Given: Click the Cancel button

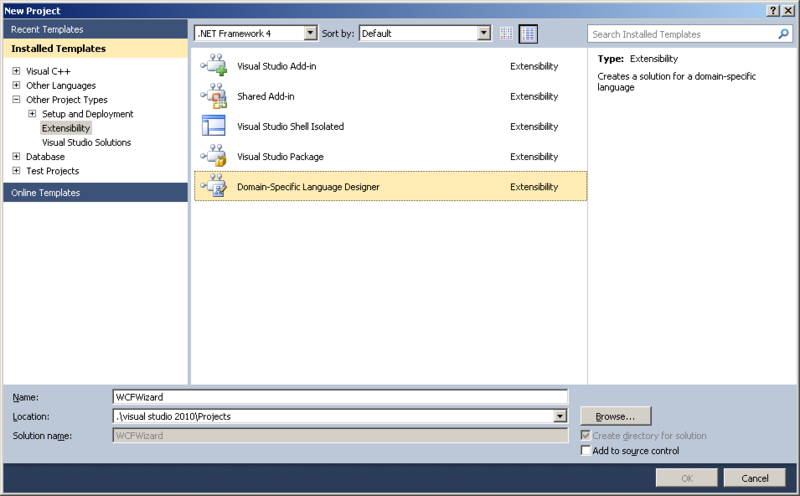Looking at the screenshot, I should [755, 478].
